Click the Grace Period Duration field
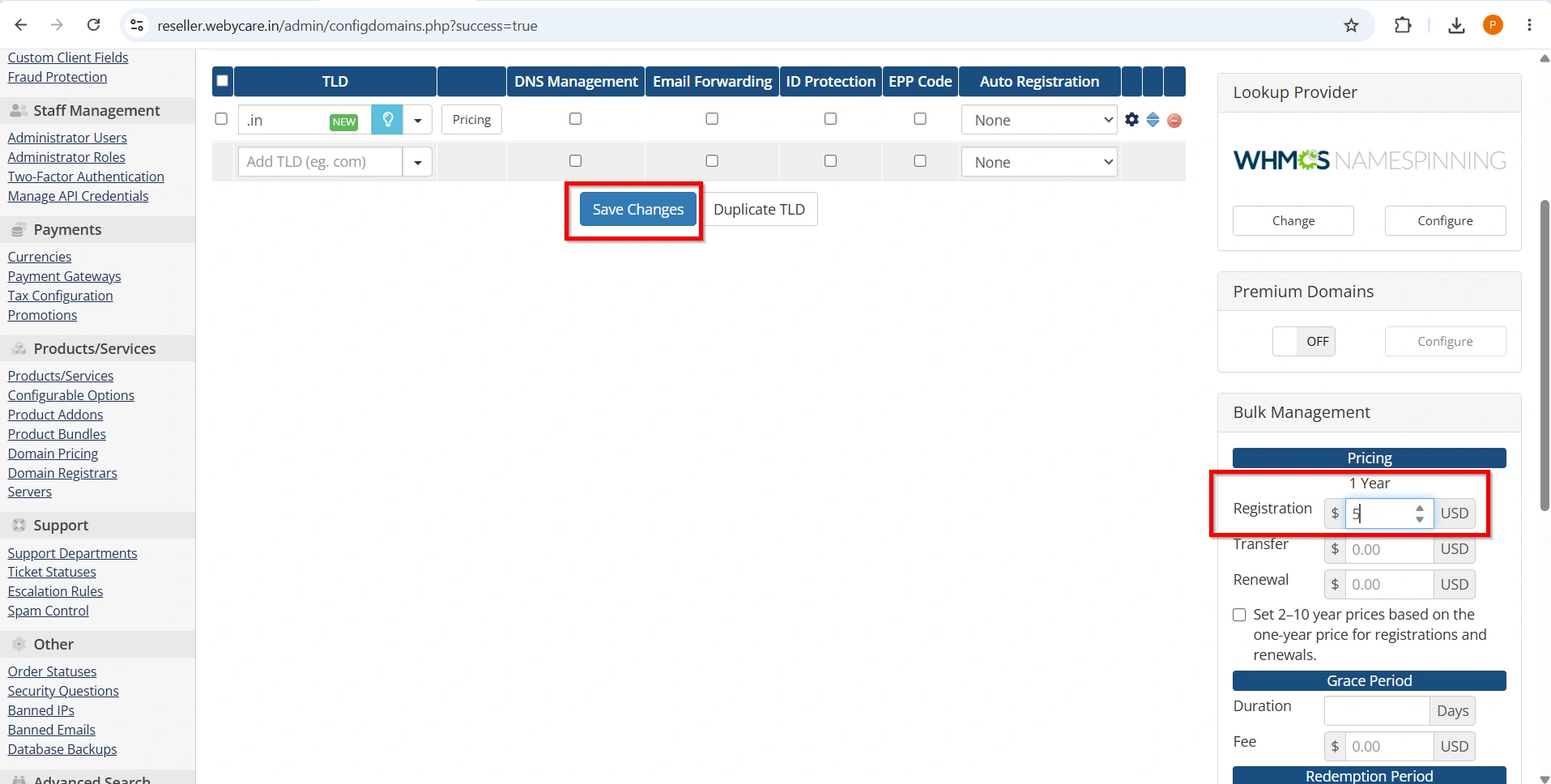The image size is (1551, 784). 1377,711
